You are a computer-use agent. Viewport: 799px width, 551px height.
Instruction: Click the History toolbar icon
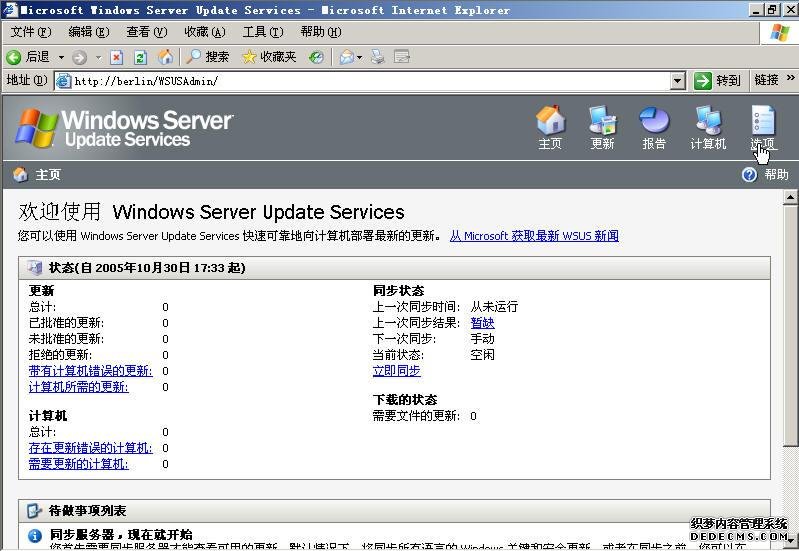coord(316,57)
